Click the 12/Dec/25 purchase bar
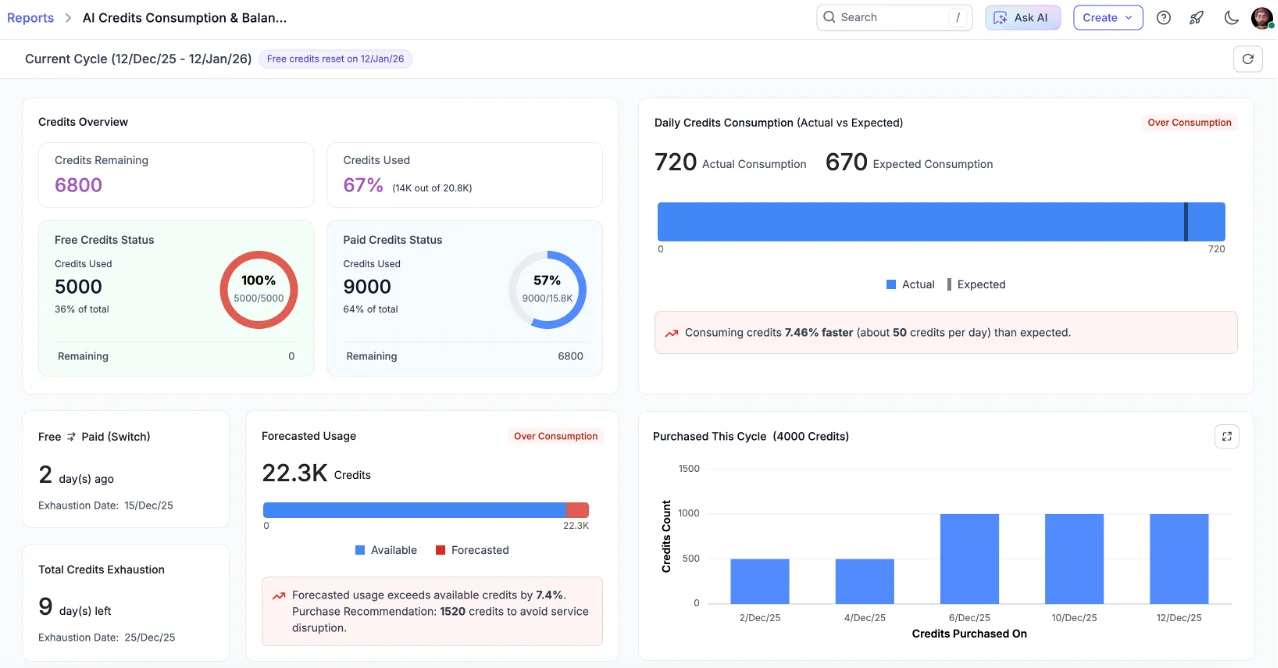1278x668 pixels. (1180, 559)
